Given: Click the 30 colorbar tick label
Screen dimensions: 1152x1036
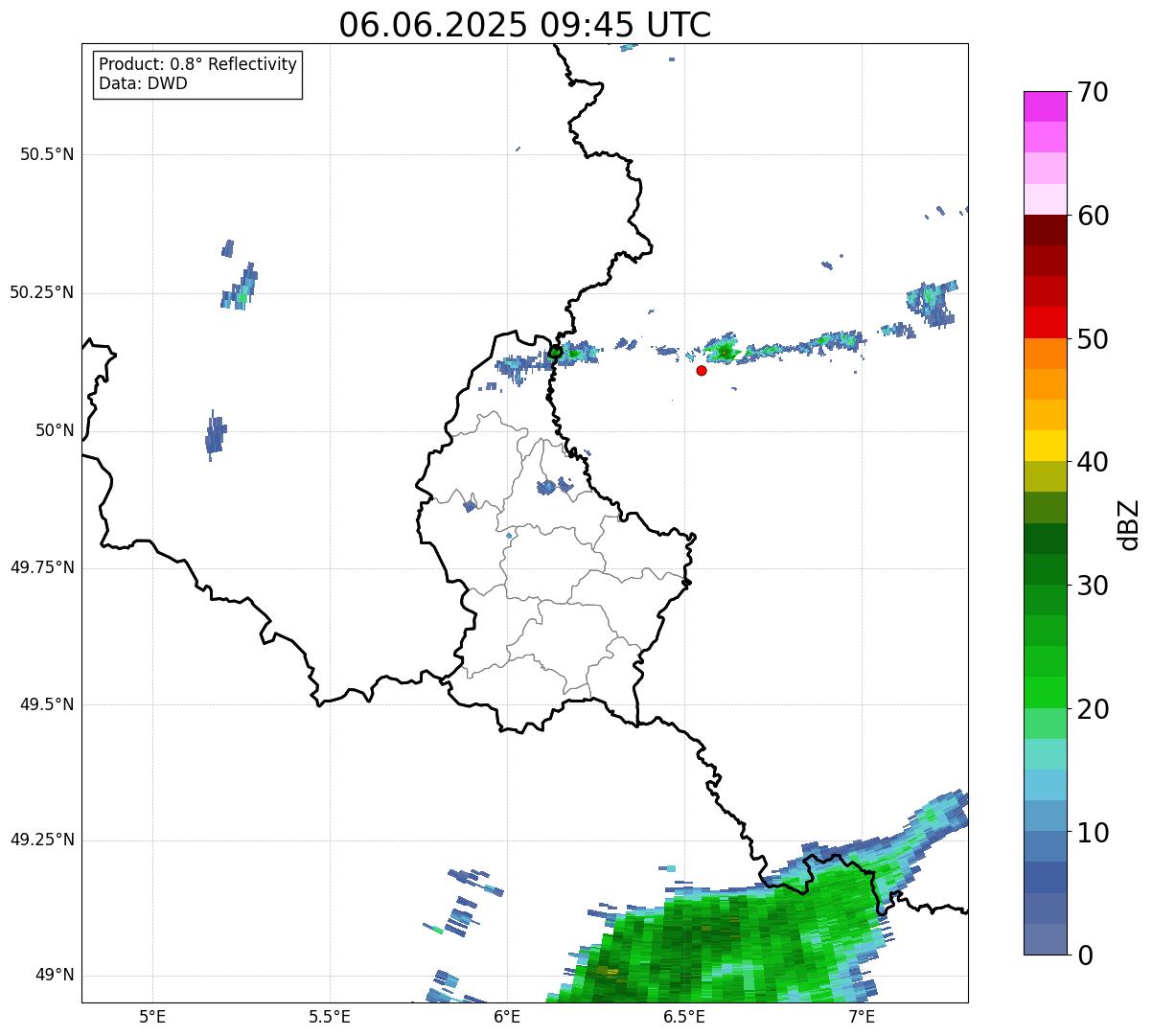Looking at the screenshot, I should (1094, 586).
